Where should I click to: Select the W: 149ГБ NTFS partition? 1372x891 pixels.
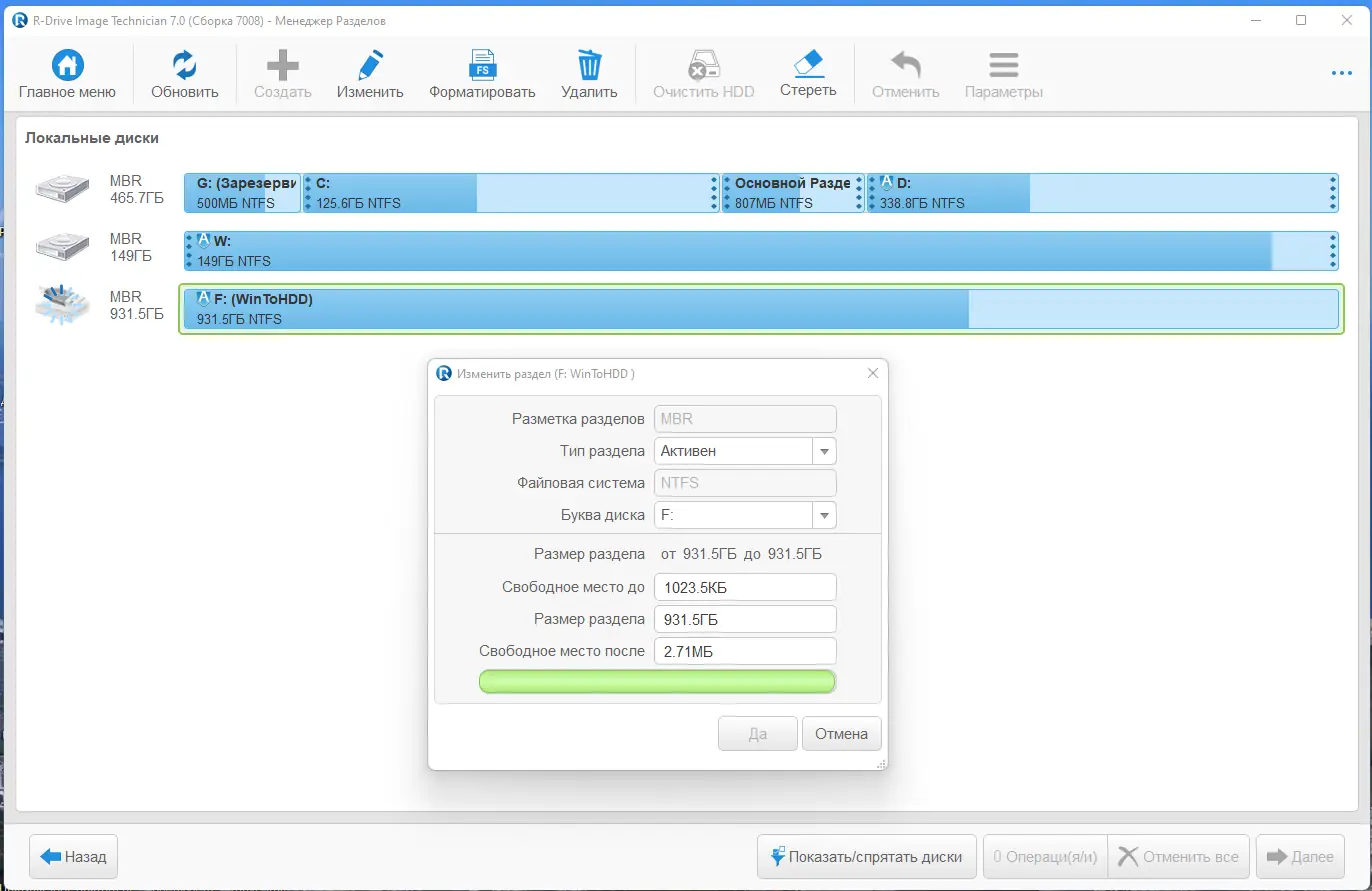(761, 251)
